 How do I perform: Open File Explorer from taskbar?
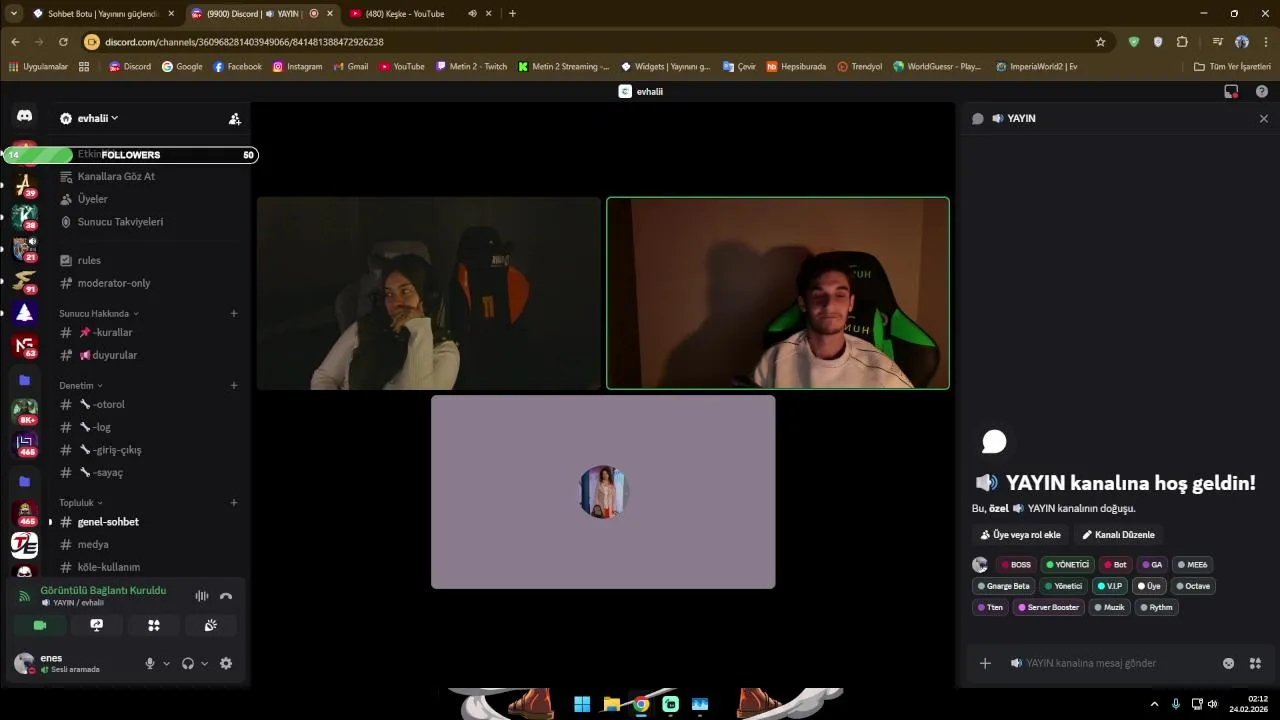pyautogui.click(x=611, y=704)
